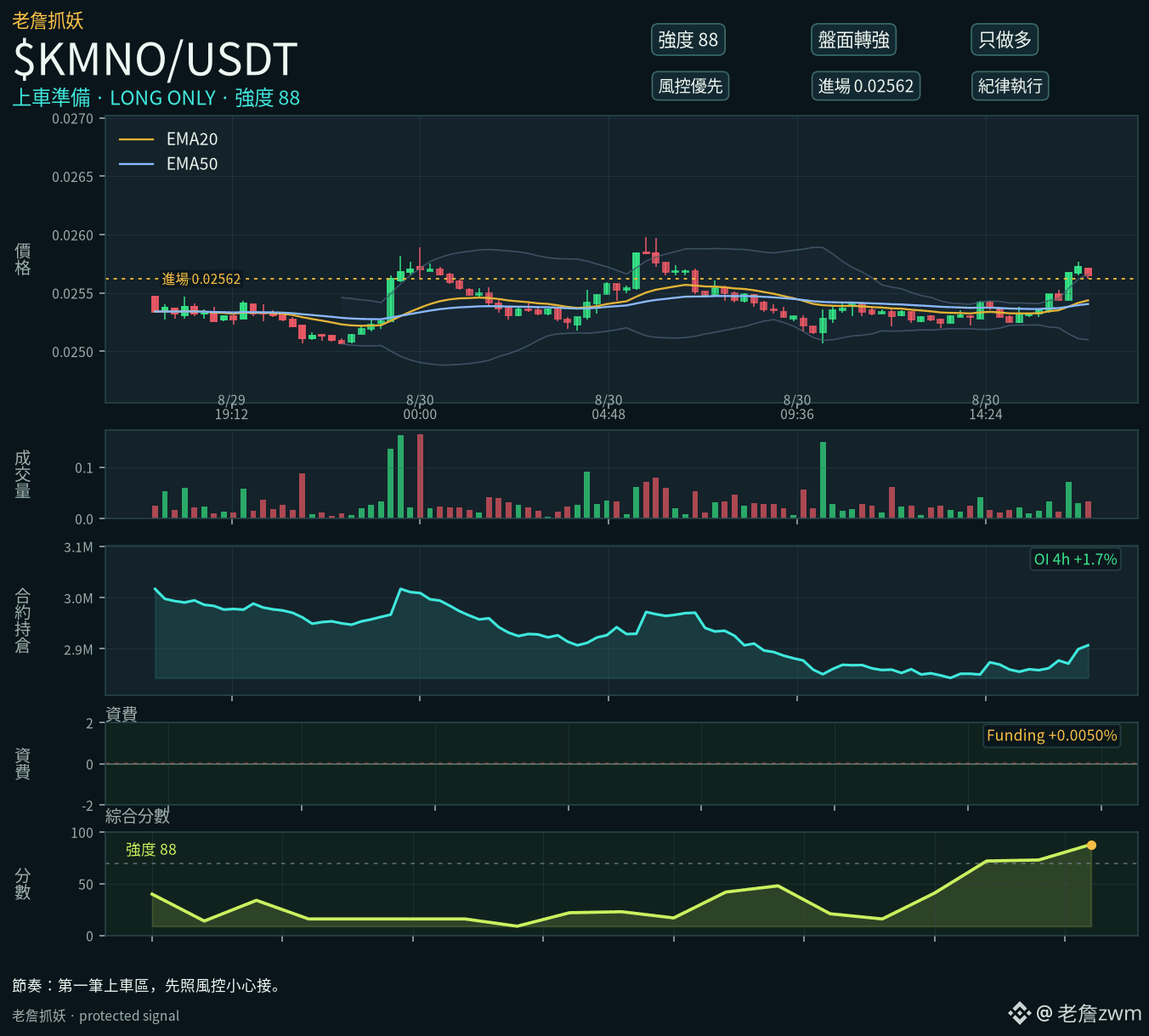
Task: Select the 分數 axis title
Action: [x=23, y=884]
